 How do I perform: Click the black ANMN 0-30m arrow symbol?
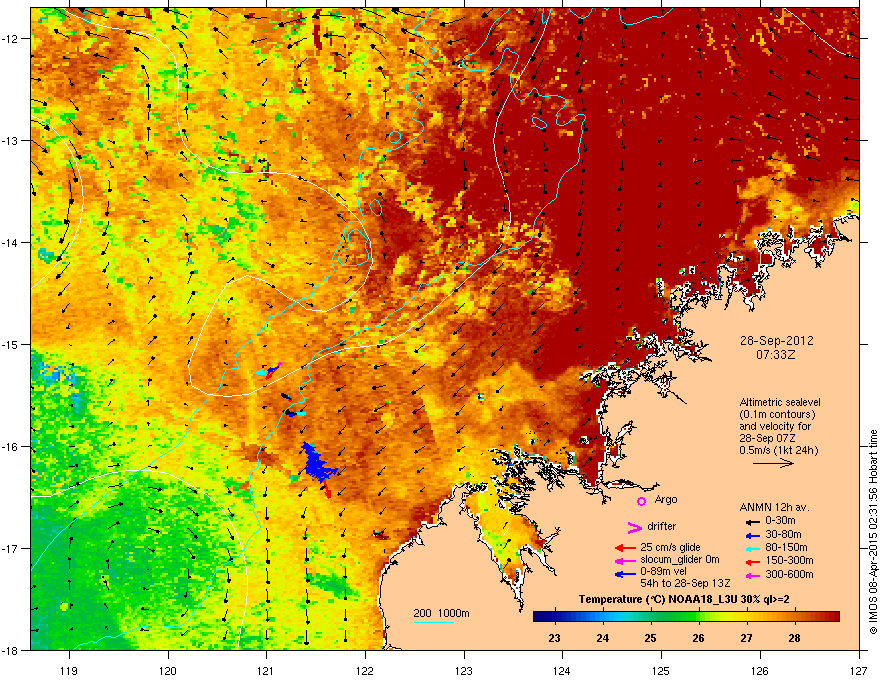[752, 521]
